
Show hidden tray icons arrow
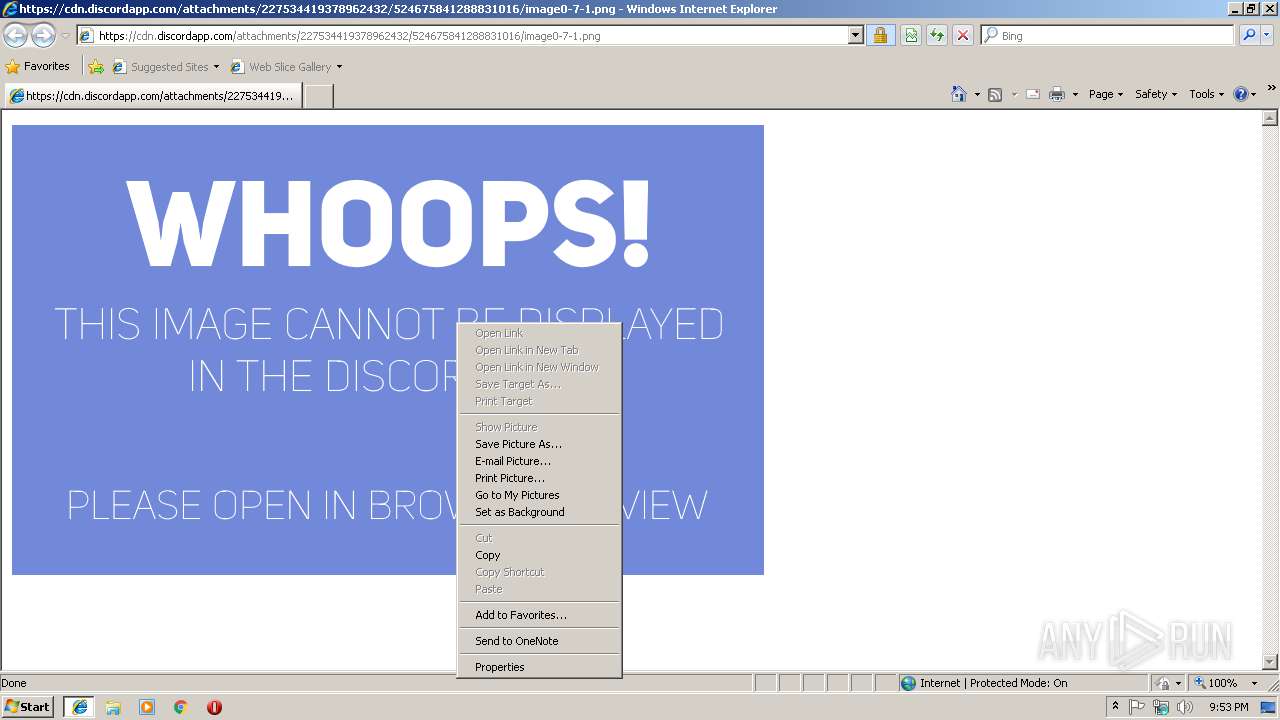(x=1115, y=706)
